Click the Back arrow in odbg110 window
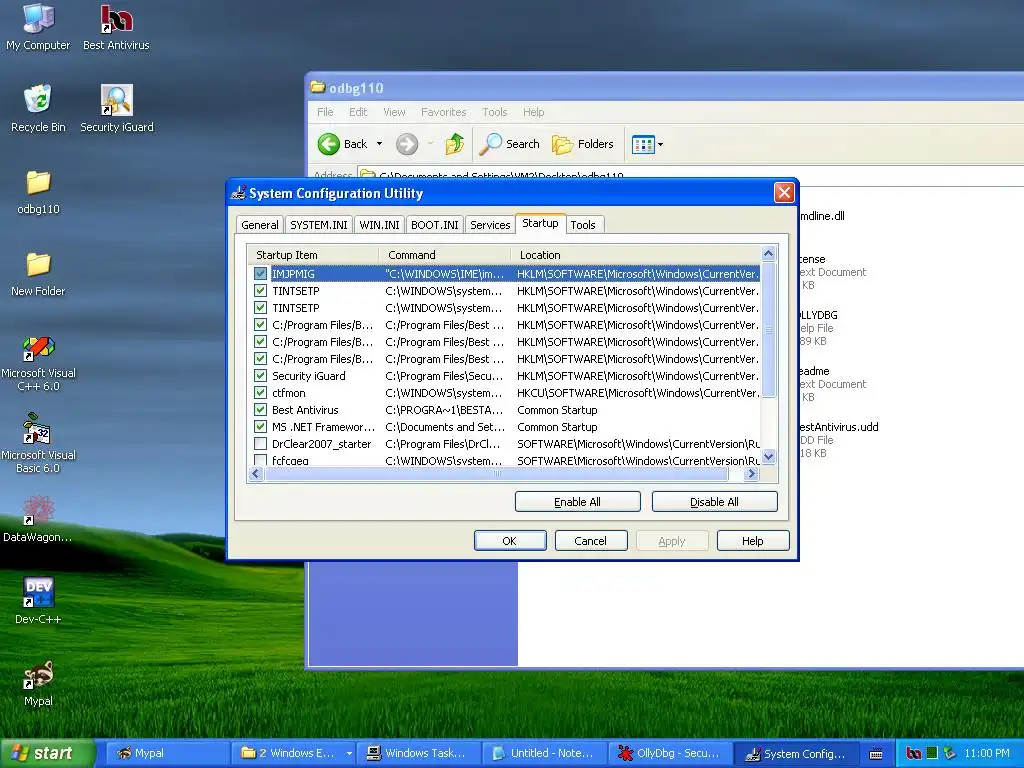The height and width of the screenshot is (768, 1024). click(x=328, y=144)
